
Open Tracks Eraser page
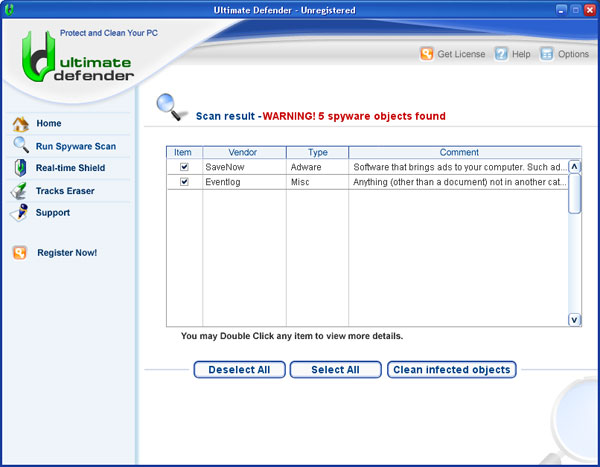click(x=65, y=191)
